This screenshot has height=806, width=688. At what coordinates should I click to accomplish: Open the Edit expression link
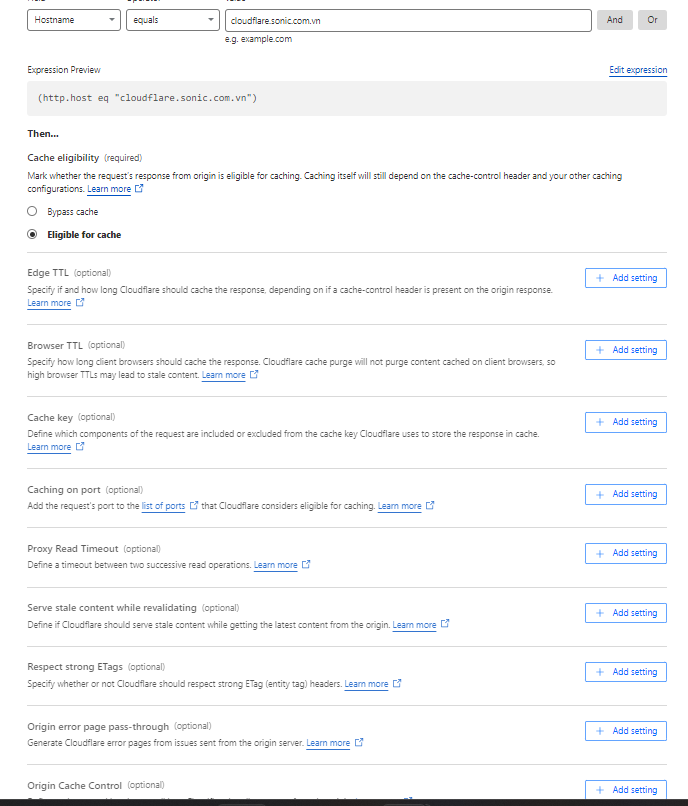click(637, 70)
